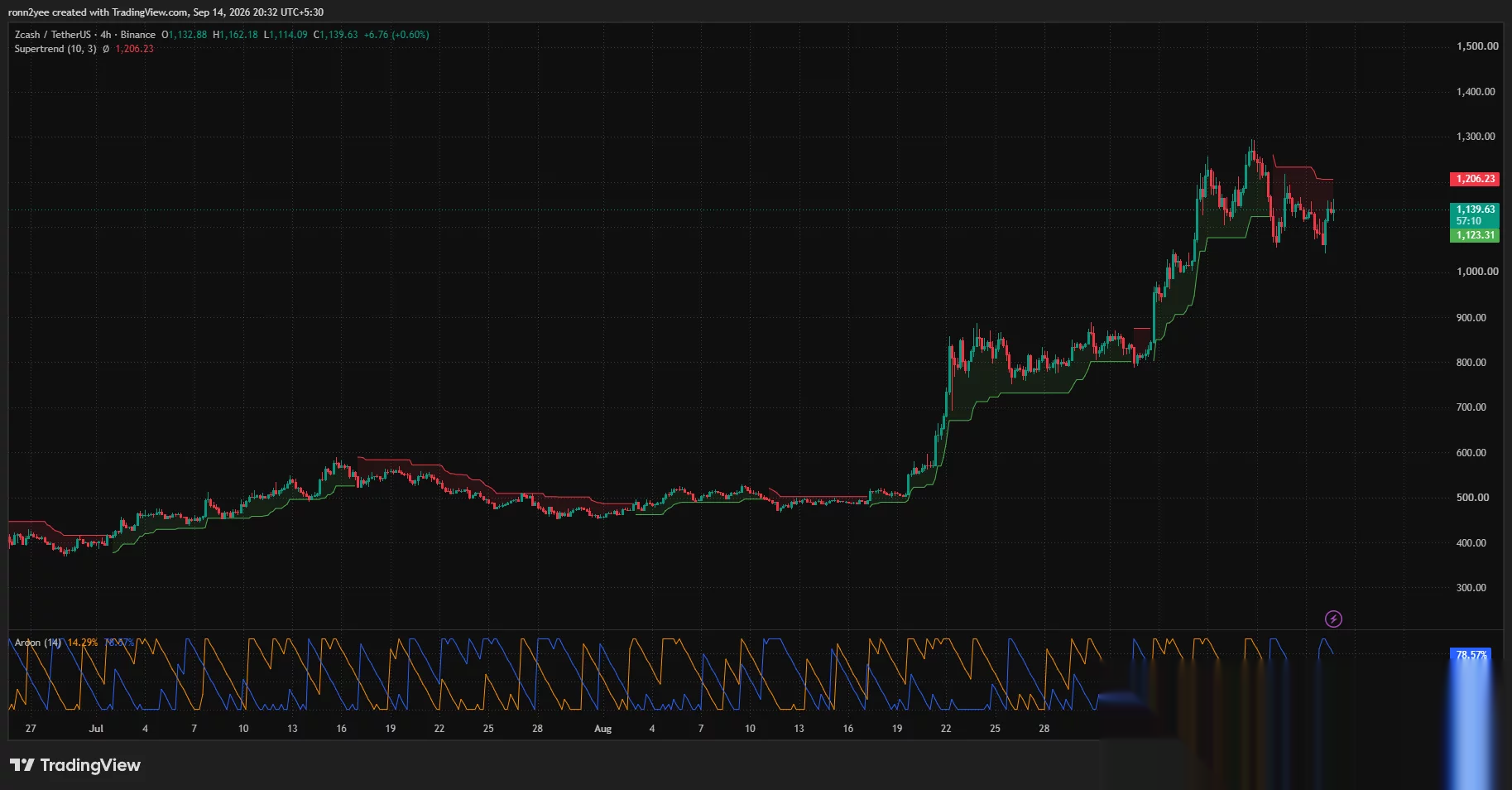Click the Jul label on time axis

[96, 729]
